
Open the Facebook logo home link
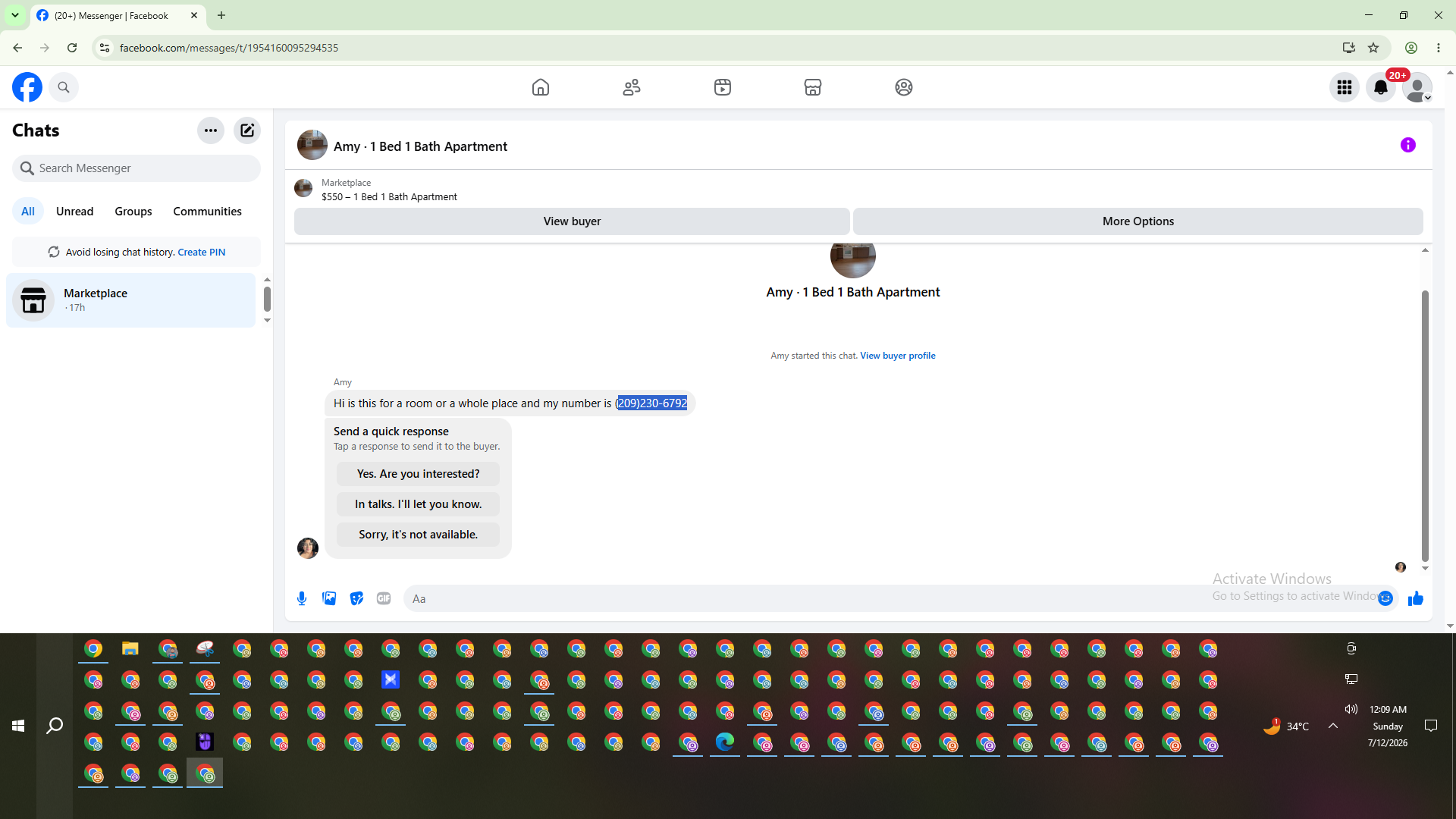[27, 87]
